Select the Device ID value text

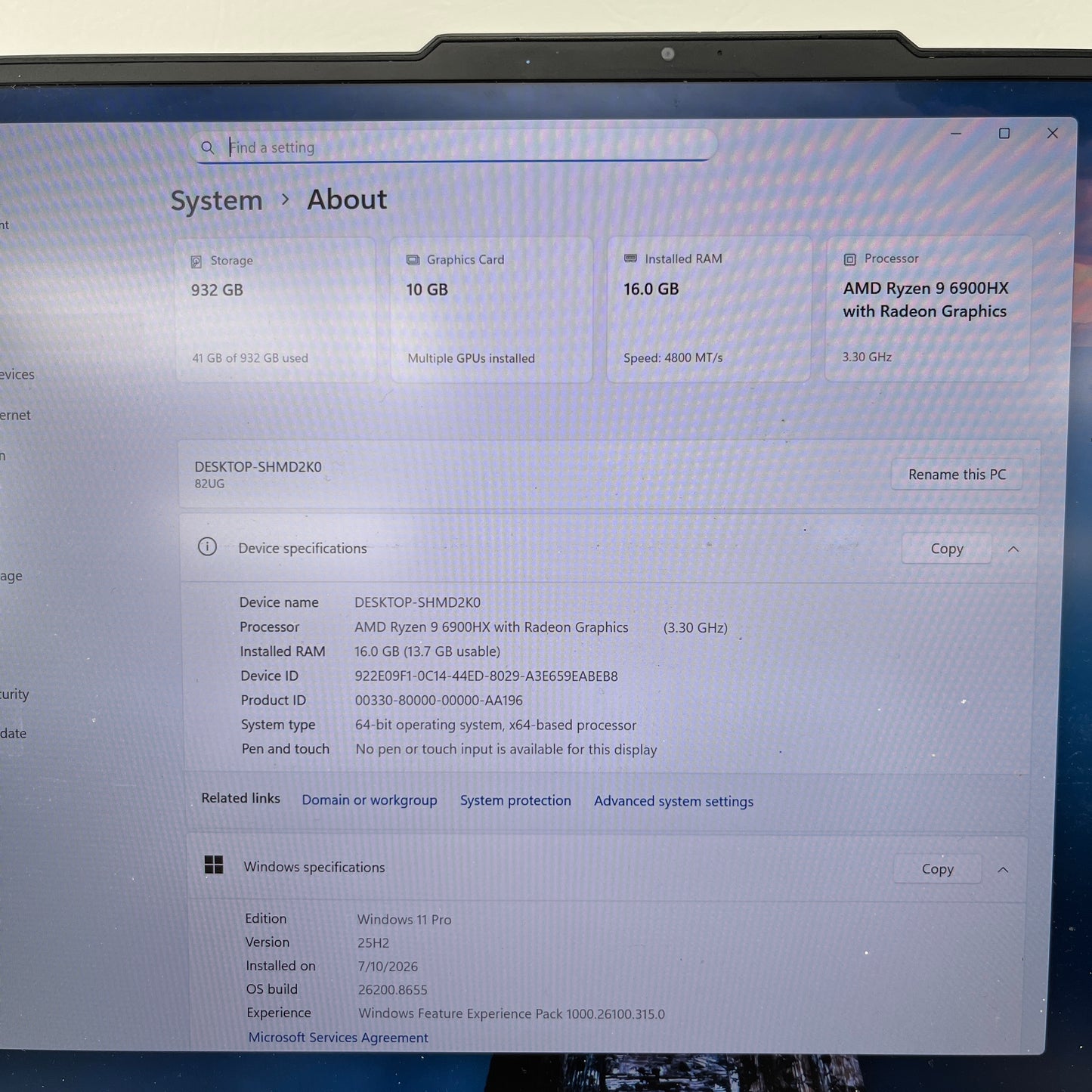486,676
